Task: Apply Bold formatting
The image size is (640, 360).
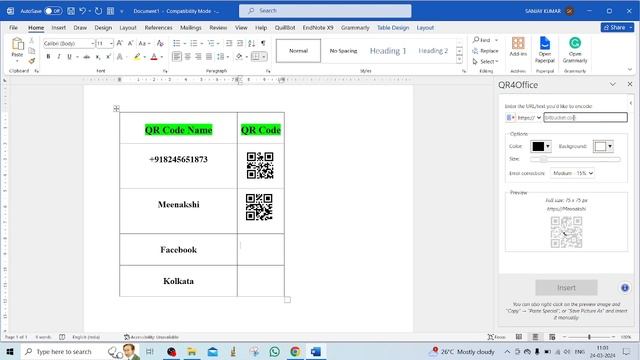Action: (48, 57)
